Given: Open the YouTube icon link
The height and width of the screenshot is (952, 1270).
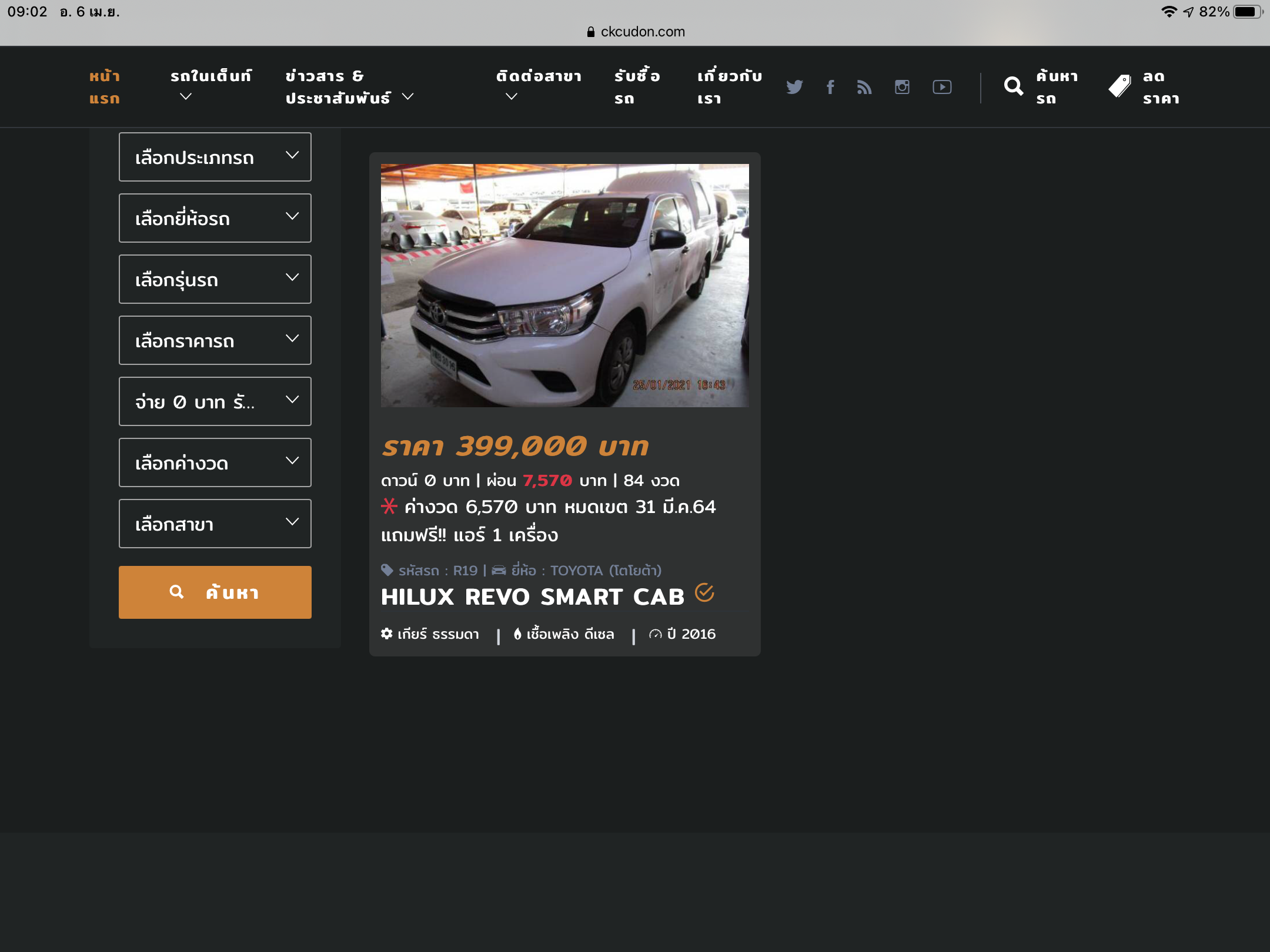Looking at the screenshot, I should tap(942, 87).
